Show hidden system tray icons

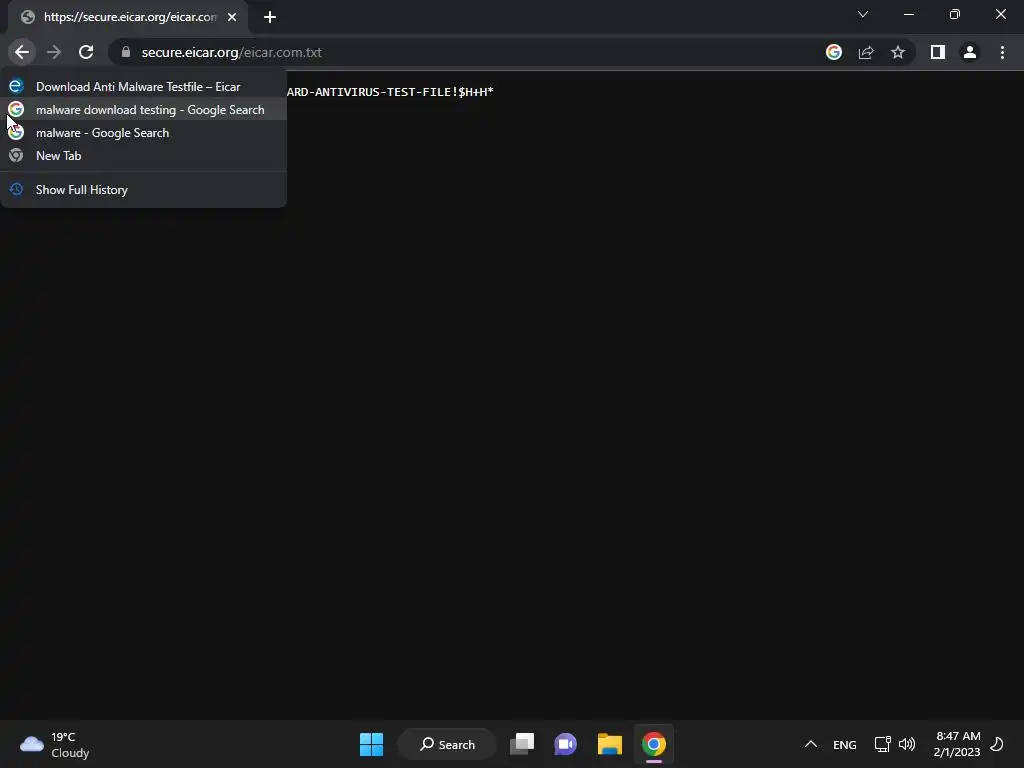[810, 744]
